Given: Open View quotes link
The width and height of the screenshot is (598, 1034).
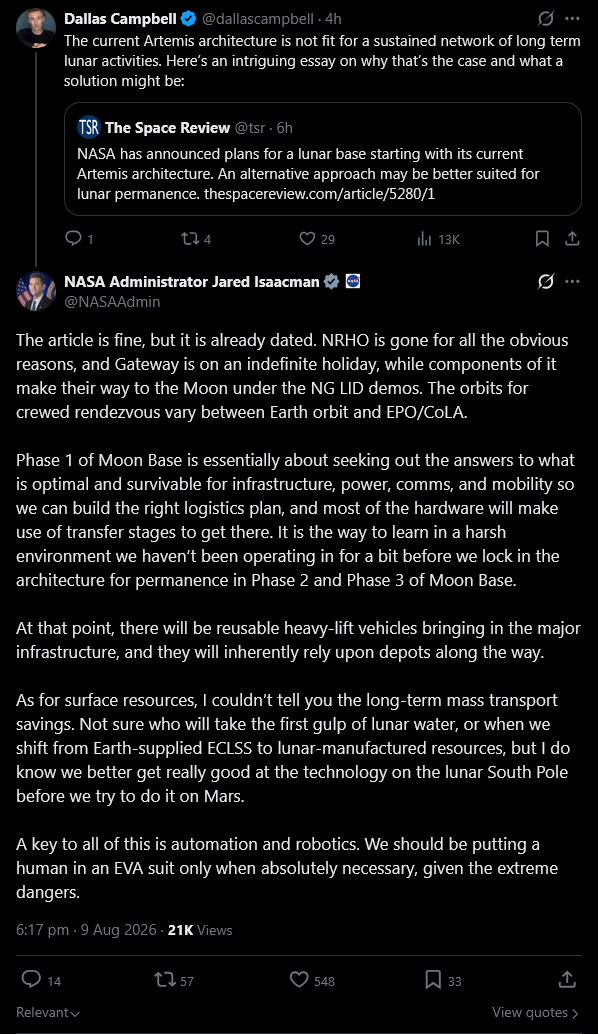Looking at the screenshot, I should pyautogui.click(x=535, y=1012).
